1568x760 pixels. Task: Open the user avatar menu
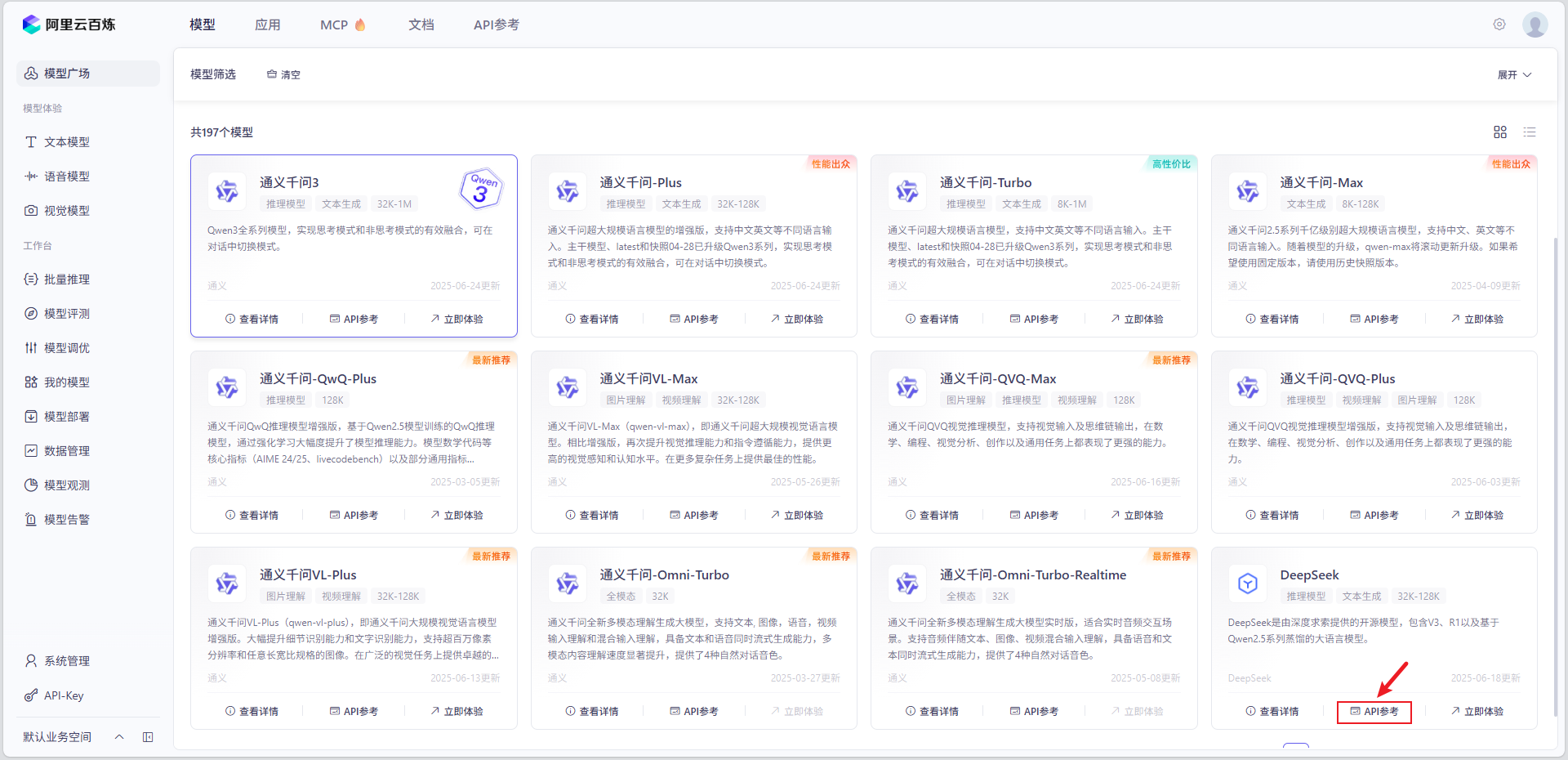coord(1535,25)
